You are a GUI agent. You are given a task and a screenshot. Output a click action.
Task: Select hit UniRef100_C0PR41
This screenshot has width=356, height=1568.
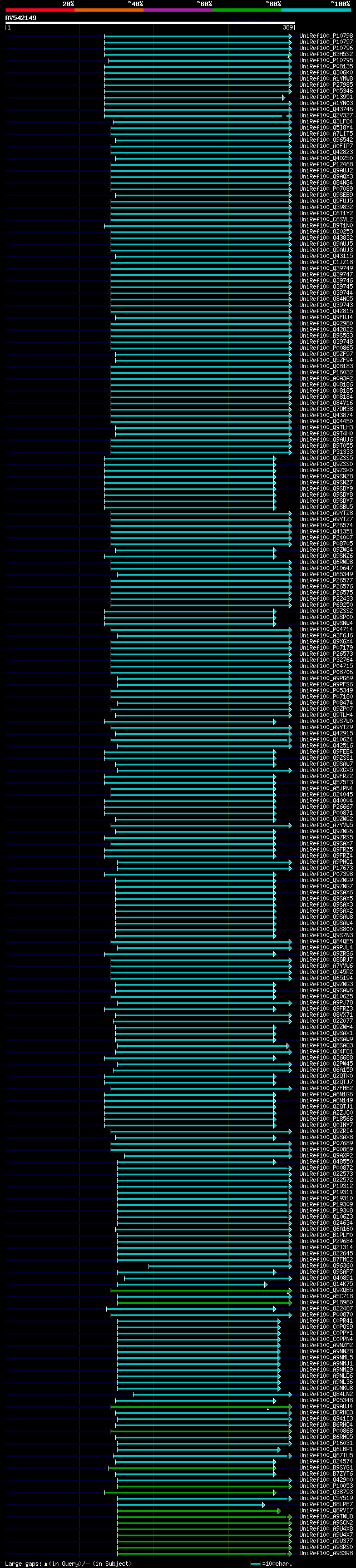(325, 1321)
